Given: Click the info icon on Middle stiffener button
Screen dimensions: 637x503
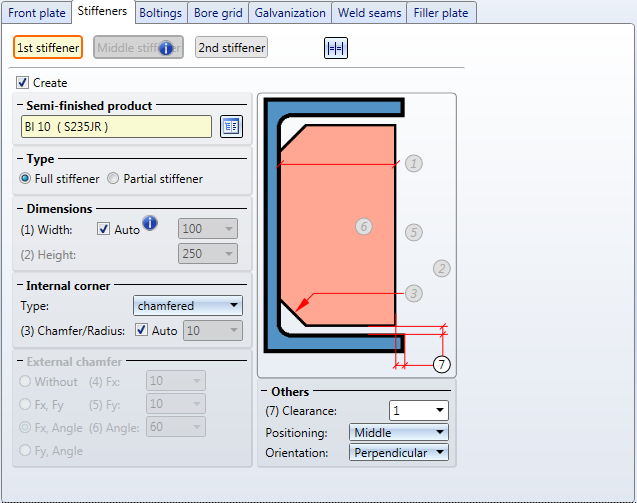Looking at the screenshot, I should (167, 48).
